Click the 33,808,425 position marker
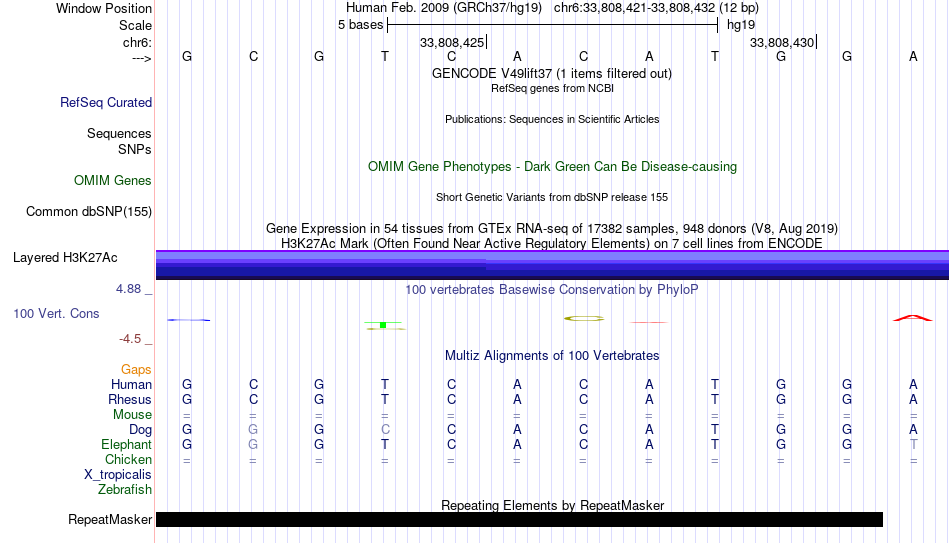950x543 pixels. 452,42
